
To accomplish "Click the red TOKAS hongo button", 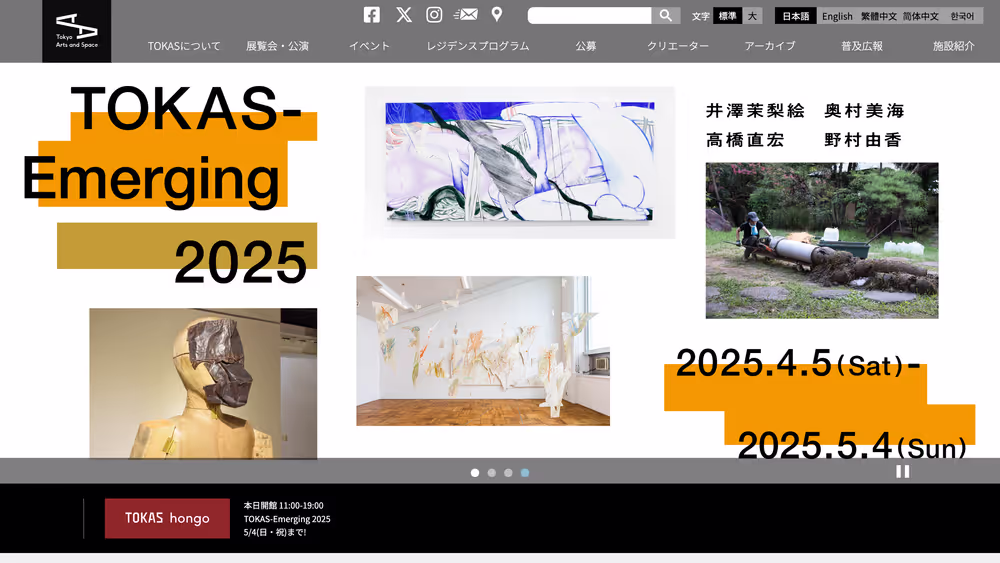I will point(167,518).
